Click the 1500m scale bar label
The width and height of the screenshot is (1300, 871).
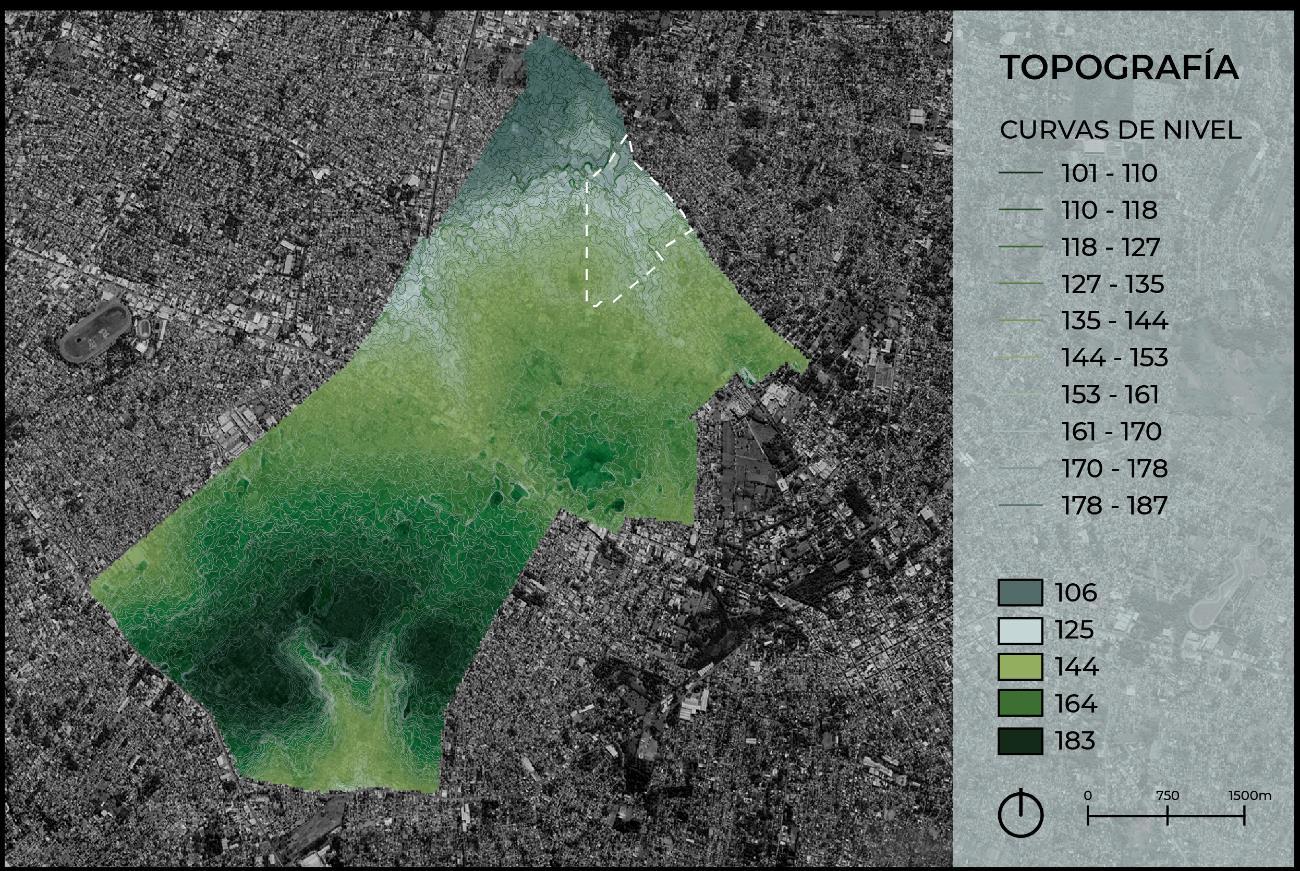coord(1250,796)
